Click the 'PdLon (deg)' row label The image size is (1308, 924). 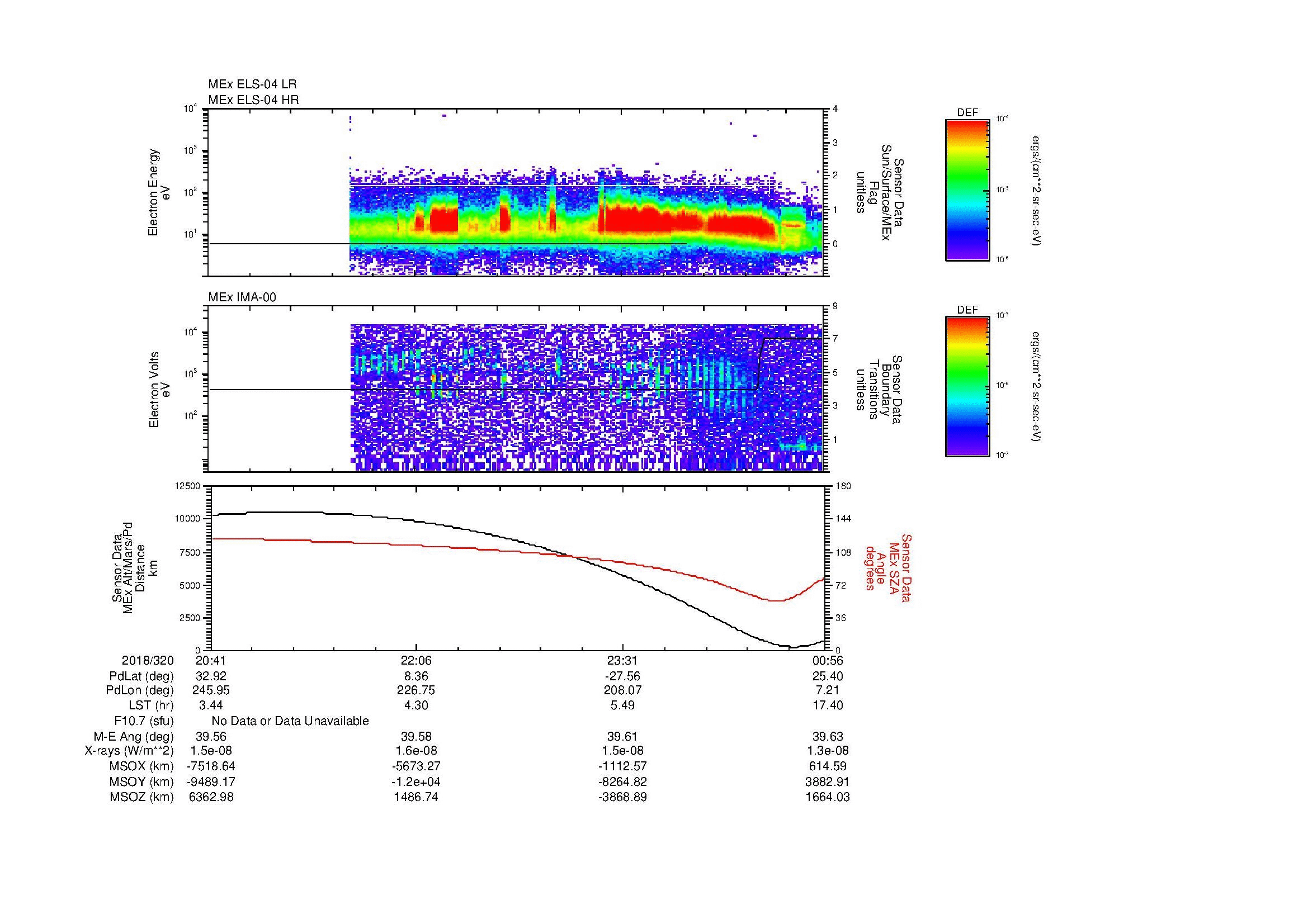click(x=140, y=691)
